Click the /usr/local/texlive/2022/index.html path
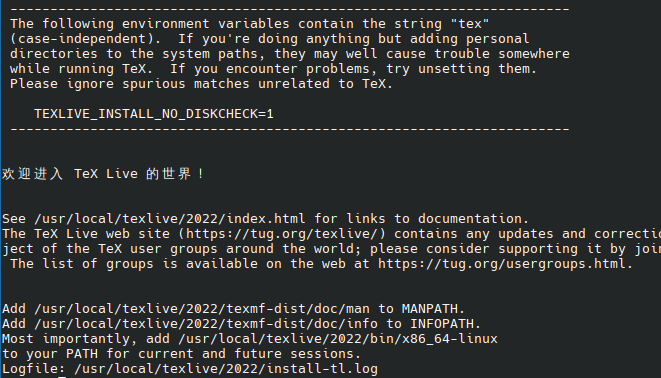This screenshot has height=378, width=661. (x=169, y=219)
